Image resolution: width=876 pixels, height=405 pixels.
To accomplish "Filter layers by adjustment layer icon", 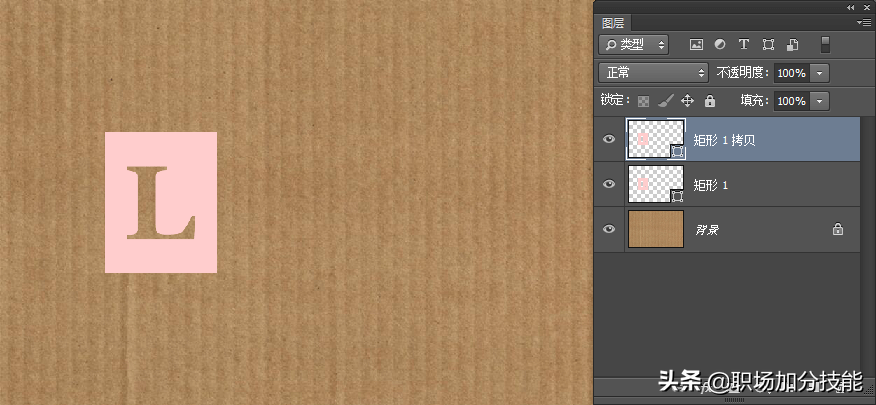I will [720, 45].
